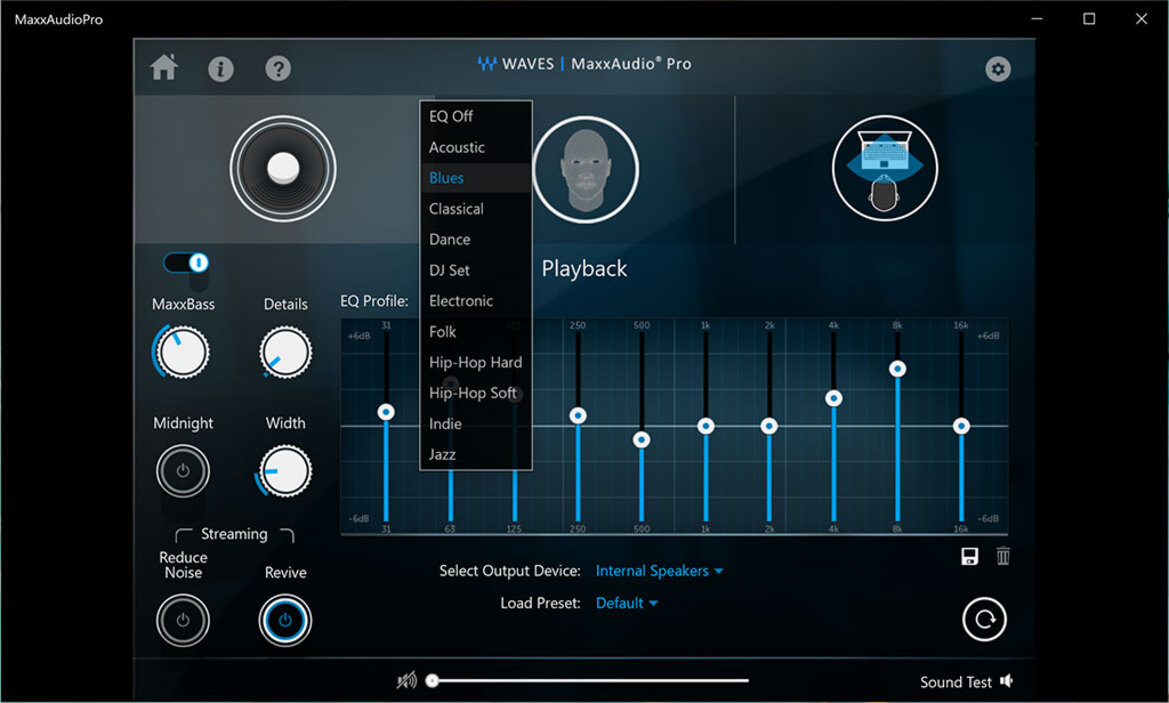Save the EQ profile with floppy icon
The image size is (1169, 703).
click(969, 556)
